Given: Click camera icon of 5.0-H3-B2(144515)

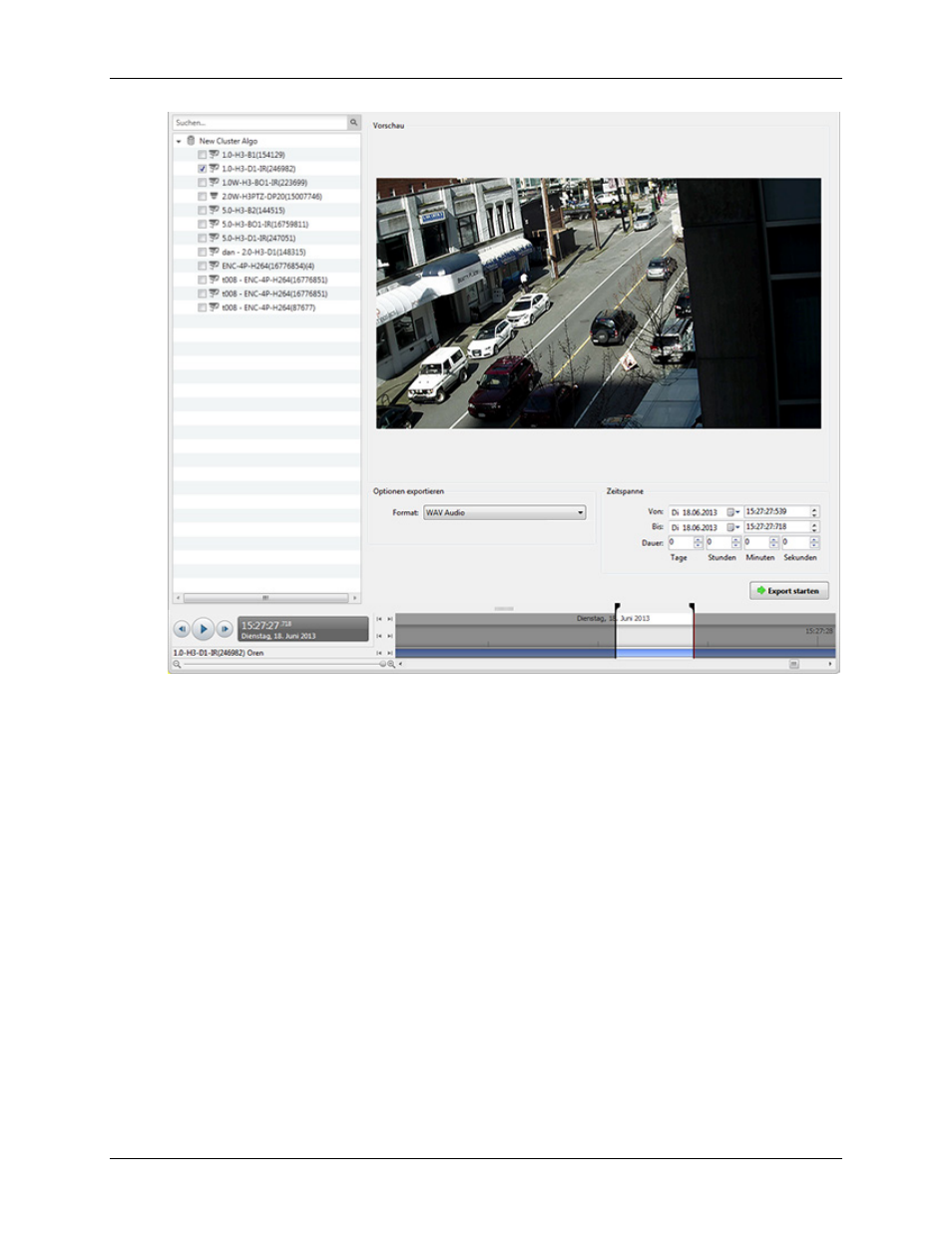Looking at the screenshot, I should (214, 211).
